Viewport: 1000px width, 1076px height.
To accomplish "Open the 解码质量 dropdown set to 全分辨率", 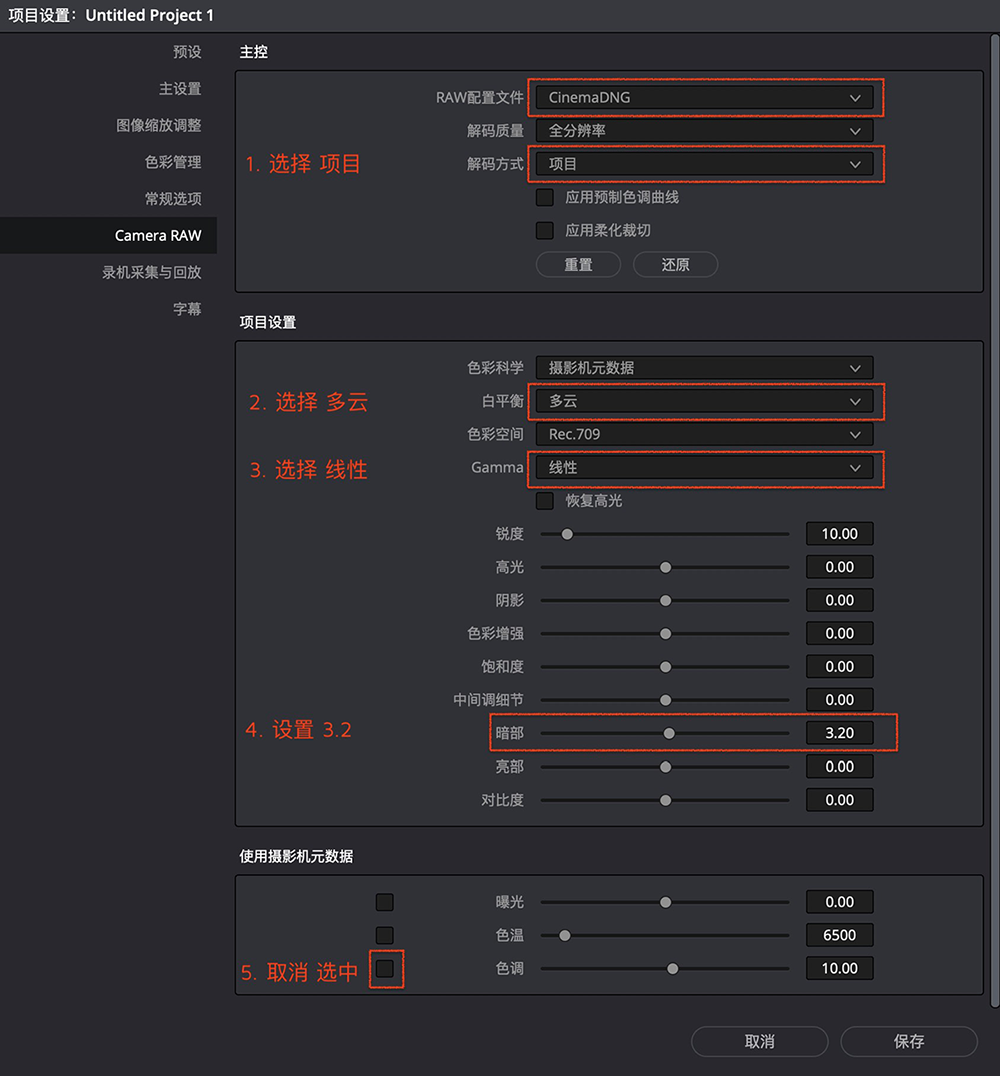I will pos(705,130).
